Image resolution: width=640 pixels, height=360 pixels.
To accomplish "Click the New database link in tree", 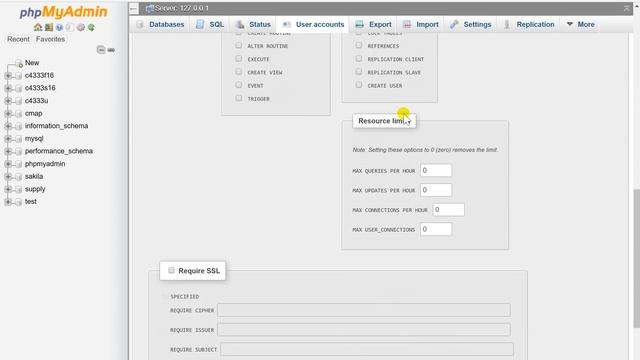I will [x=32, y=63].
